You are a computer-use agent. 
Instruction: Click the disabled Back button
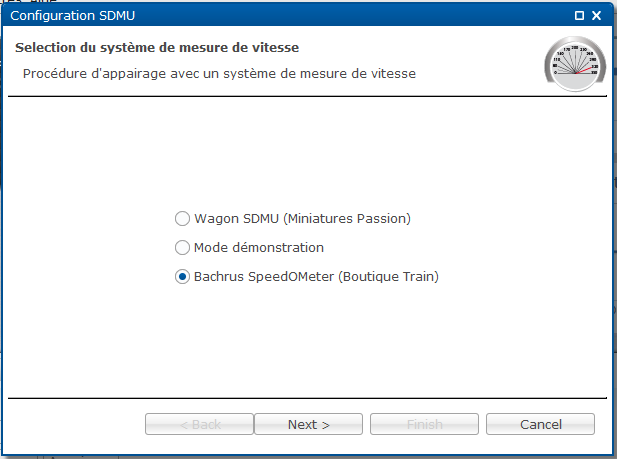click(x=199, y=424)
